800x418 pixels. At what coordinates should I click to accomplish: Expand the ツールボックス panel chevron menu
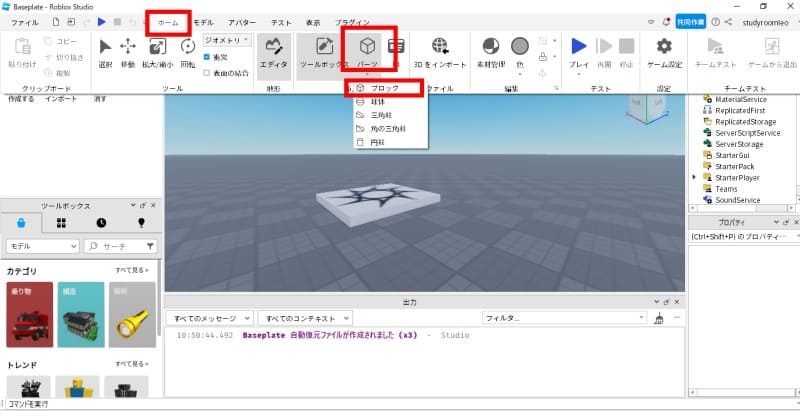point(133,205)
